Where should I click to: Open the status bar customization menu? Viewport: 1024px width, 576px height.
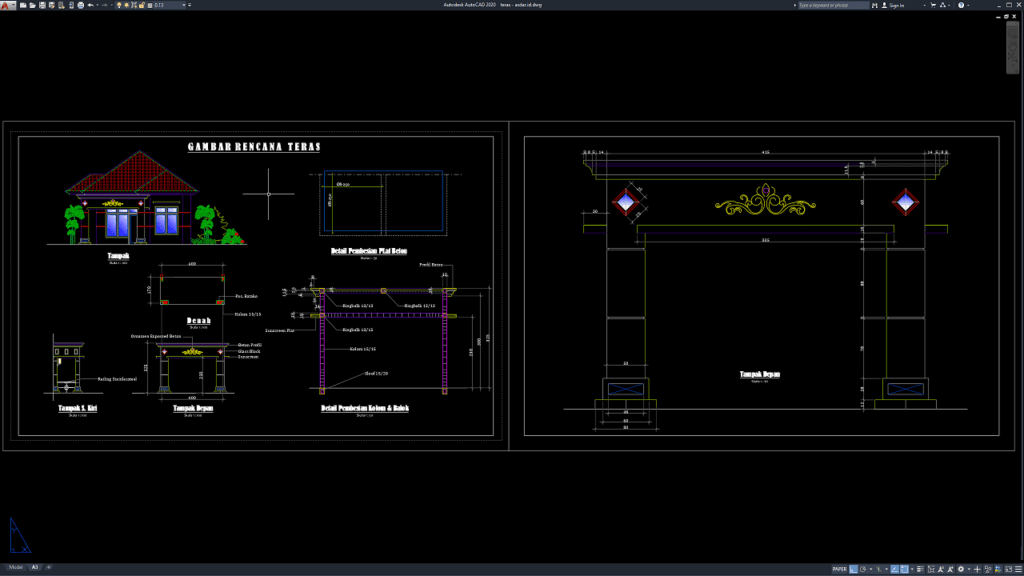pyautogui.click(x=1018, y=568)
